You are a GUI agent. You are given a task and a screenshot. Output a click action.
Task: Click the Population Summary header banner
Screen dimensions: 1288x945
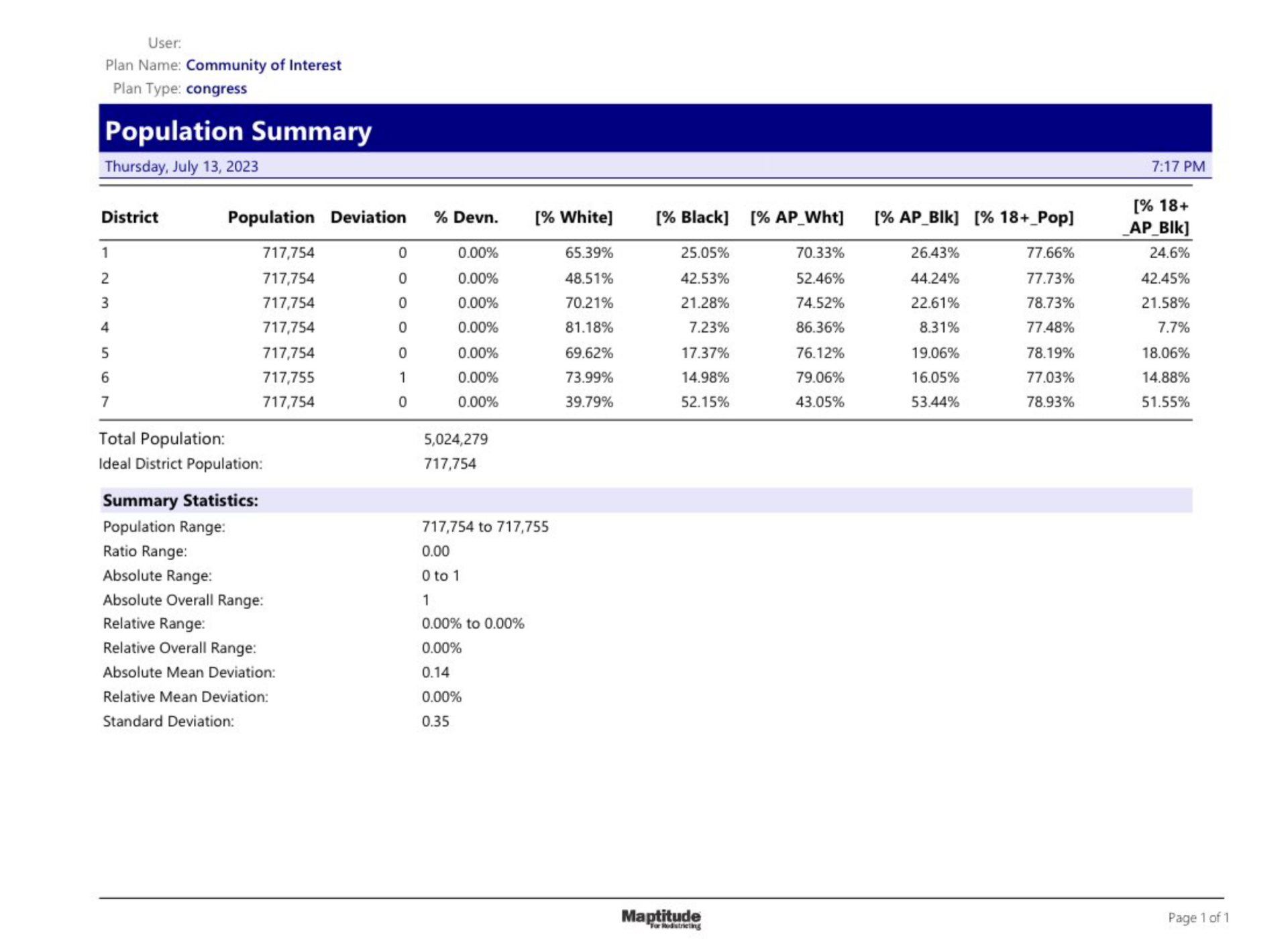pos(654,131)
